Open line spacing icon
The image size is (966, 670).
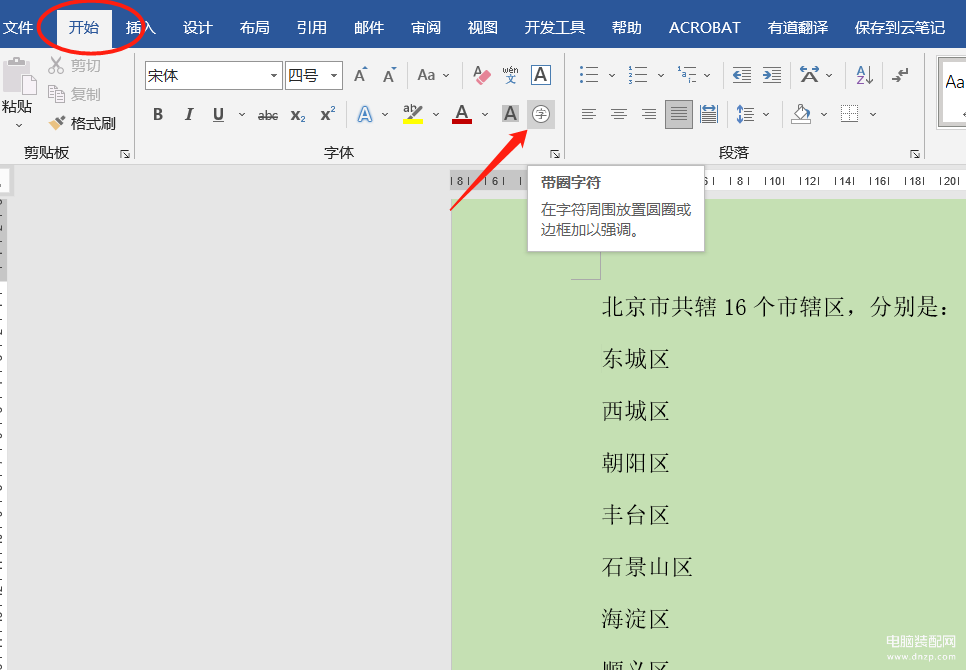coord(745,114)
